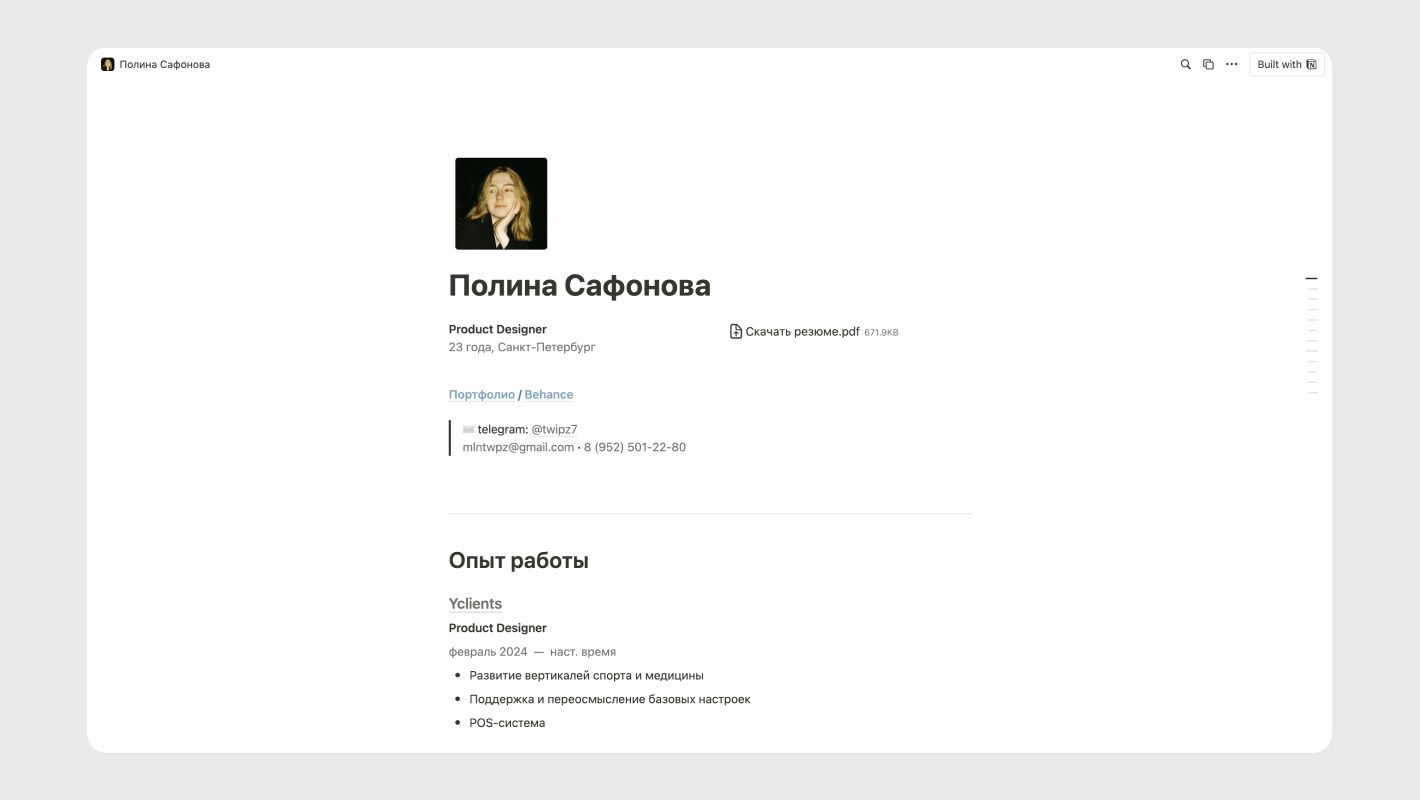This screenshot has height=800, width=1420.
Task: Click the telegram handle @twipz7
Action: coord(554,430)
